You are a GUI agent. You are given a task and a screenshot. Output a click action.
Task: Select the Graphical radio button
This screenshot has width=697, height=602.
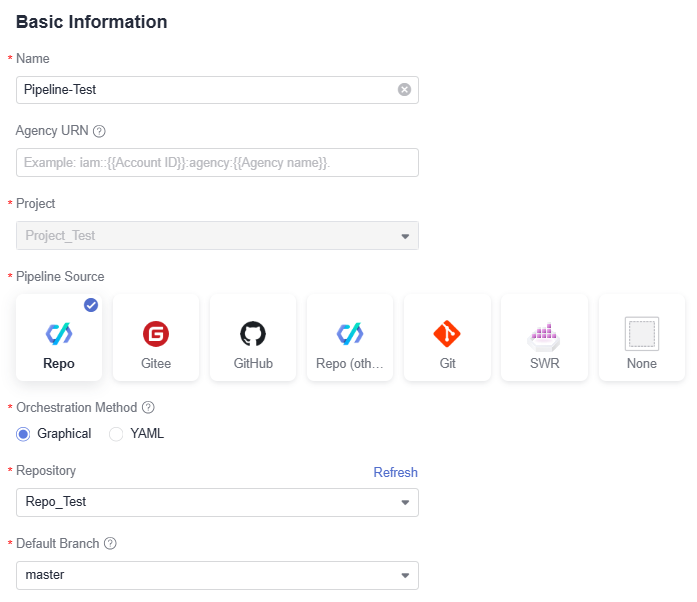(x=23, y=434)
